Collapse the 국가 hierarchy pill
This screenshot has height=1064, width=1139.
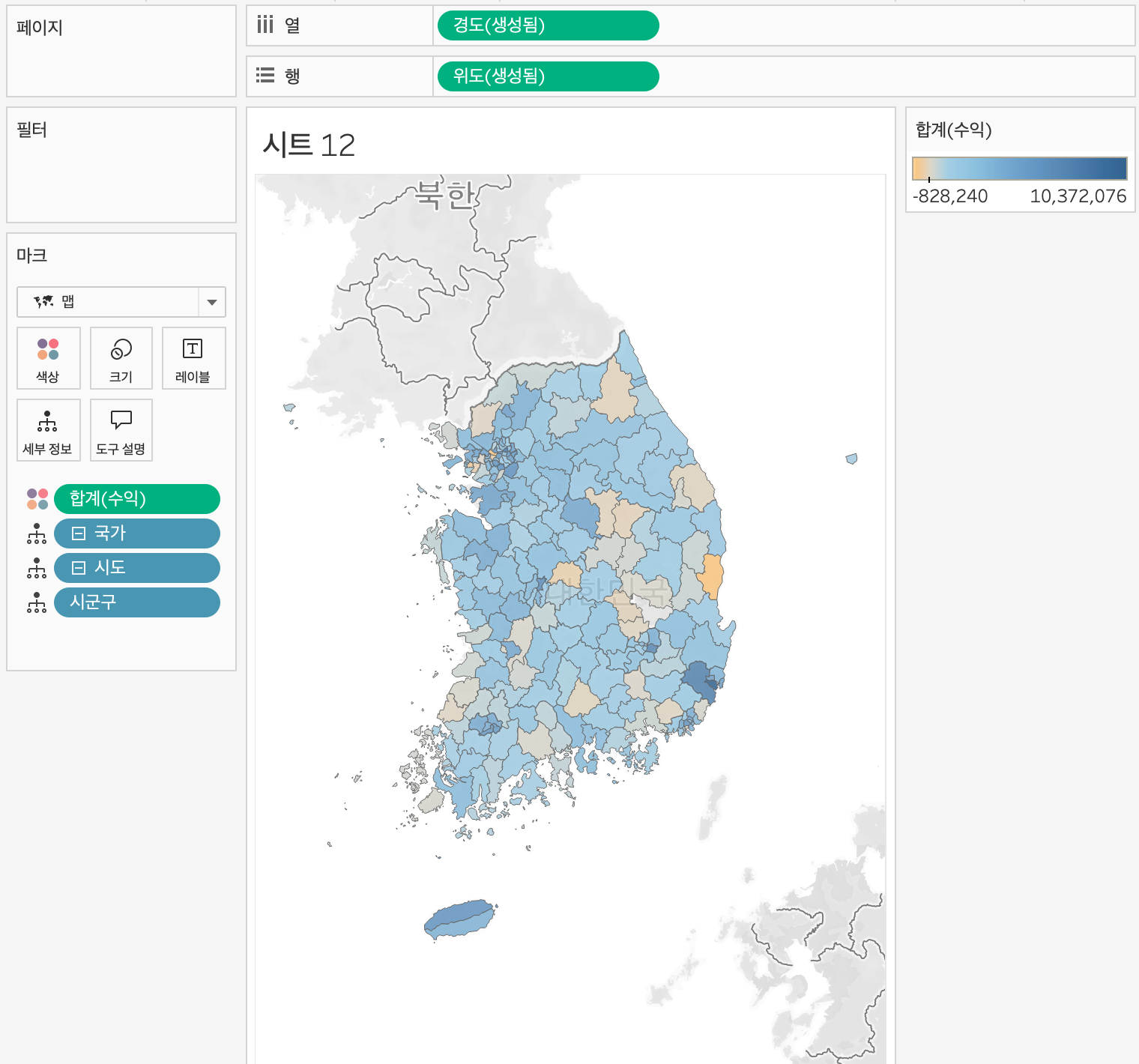click(79, 533)
